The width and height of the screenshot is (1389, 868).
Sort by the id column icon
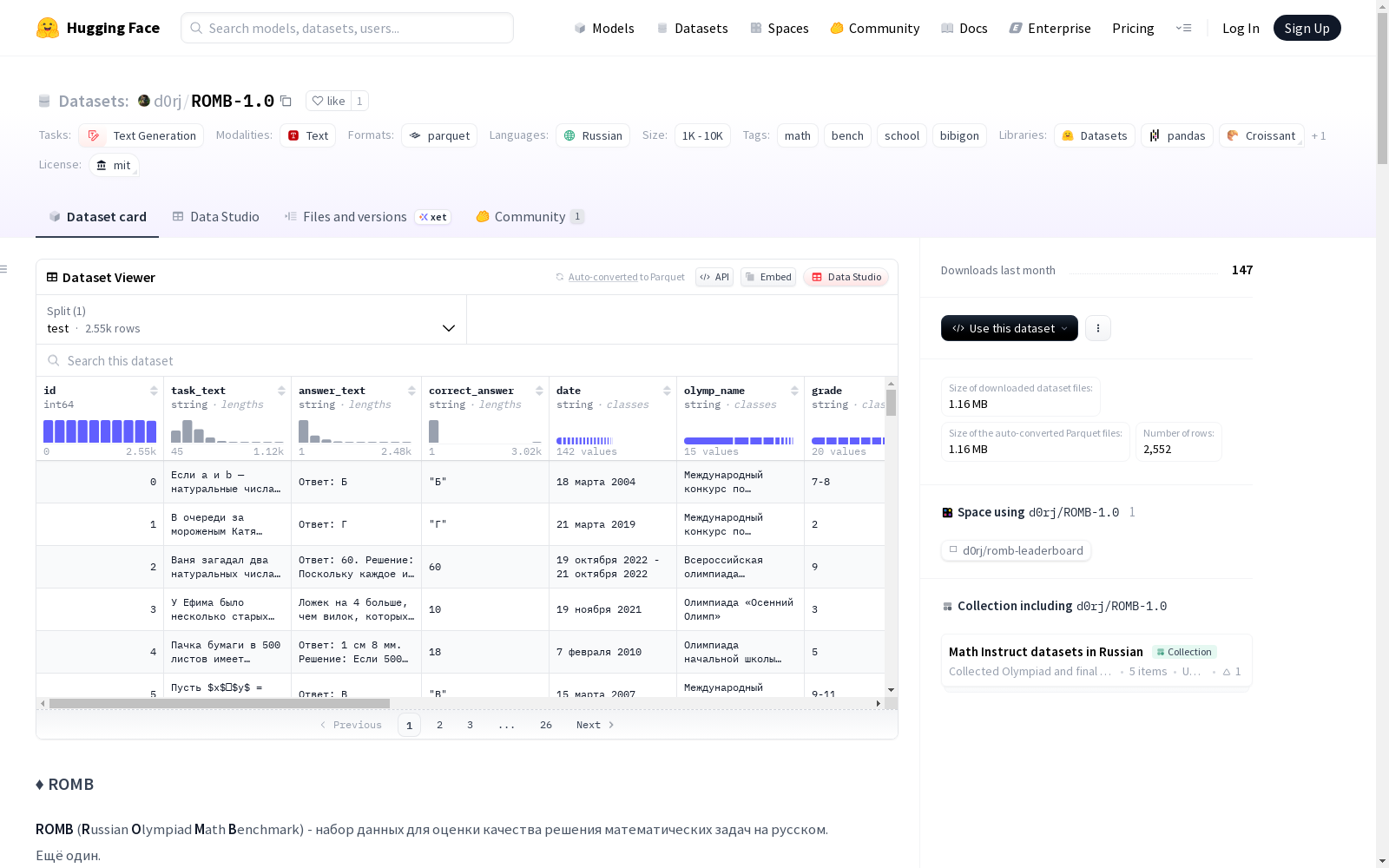[154, 391]
